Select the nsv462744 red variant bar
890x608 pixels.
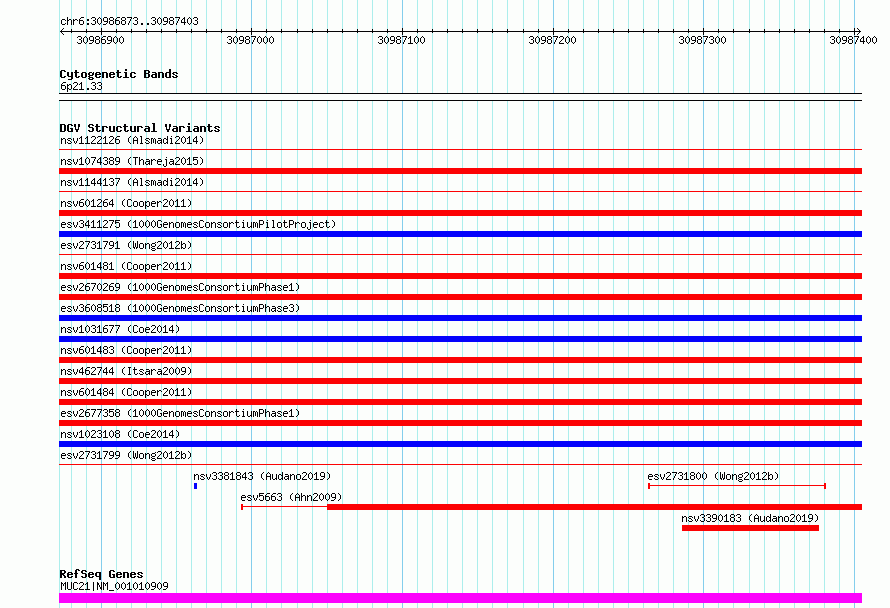[x=460, y=381]
